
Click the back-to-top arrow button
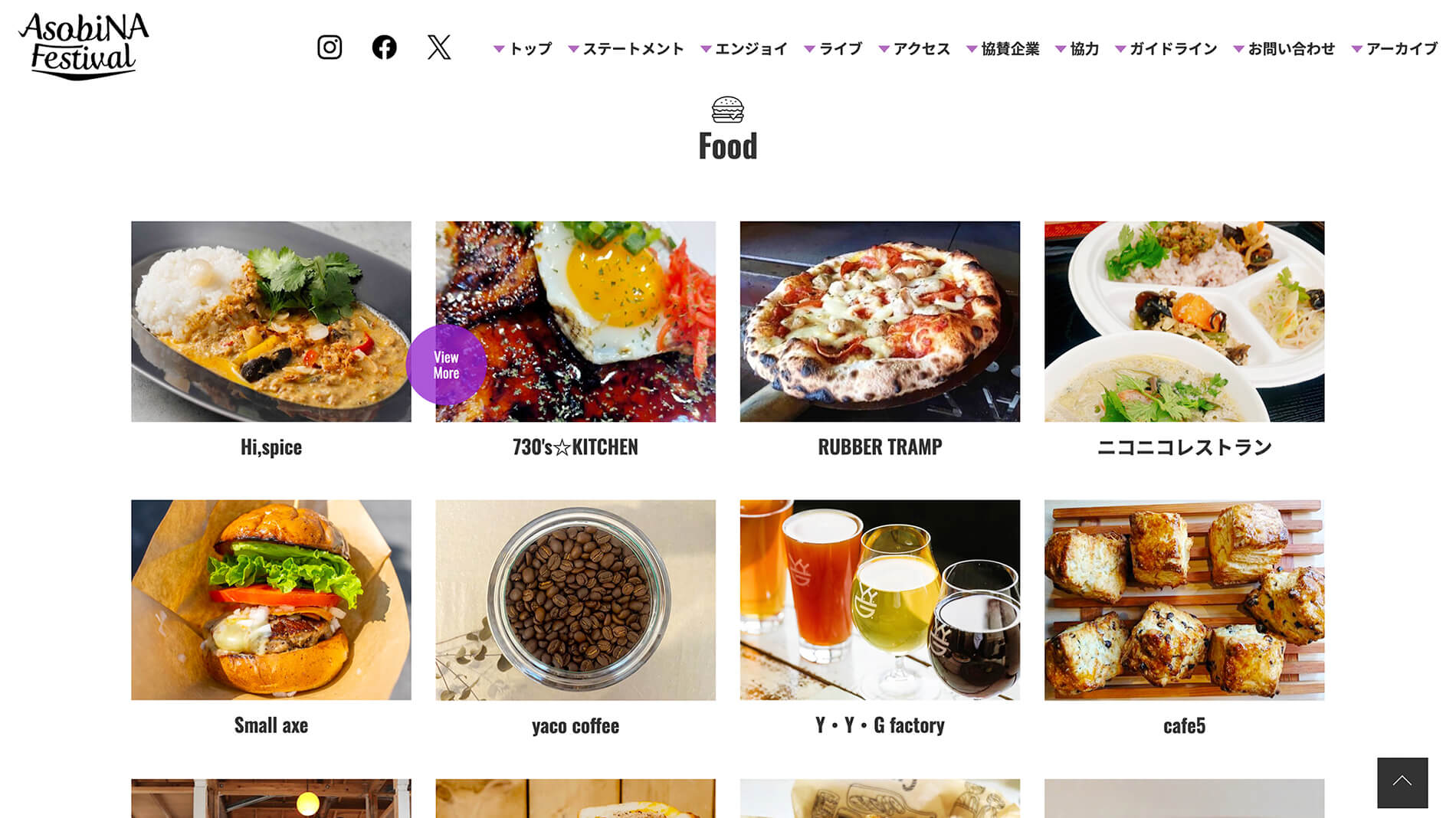1402,782
